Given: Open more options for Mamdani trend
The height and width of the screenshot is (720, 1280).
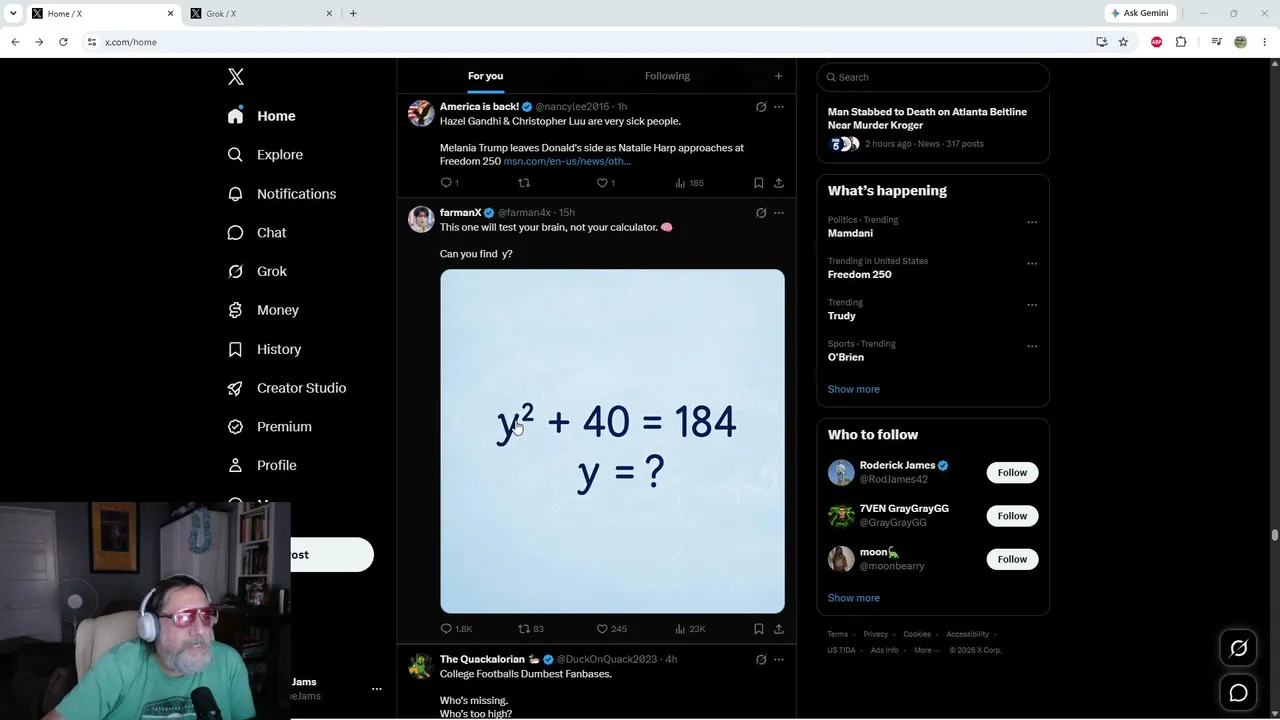Looking at the screenshot, I should click(x=1032, y=222).
